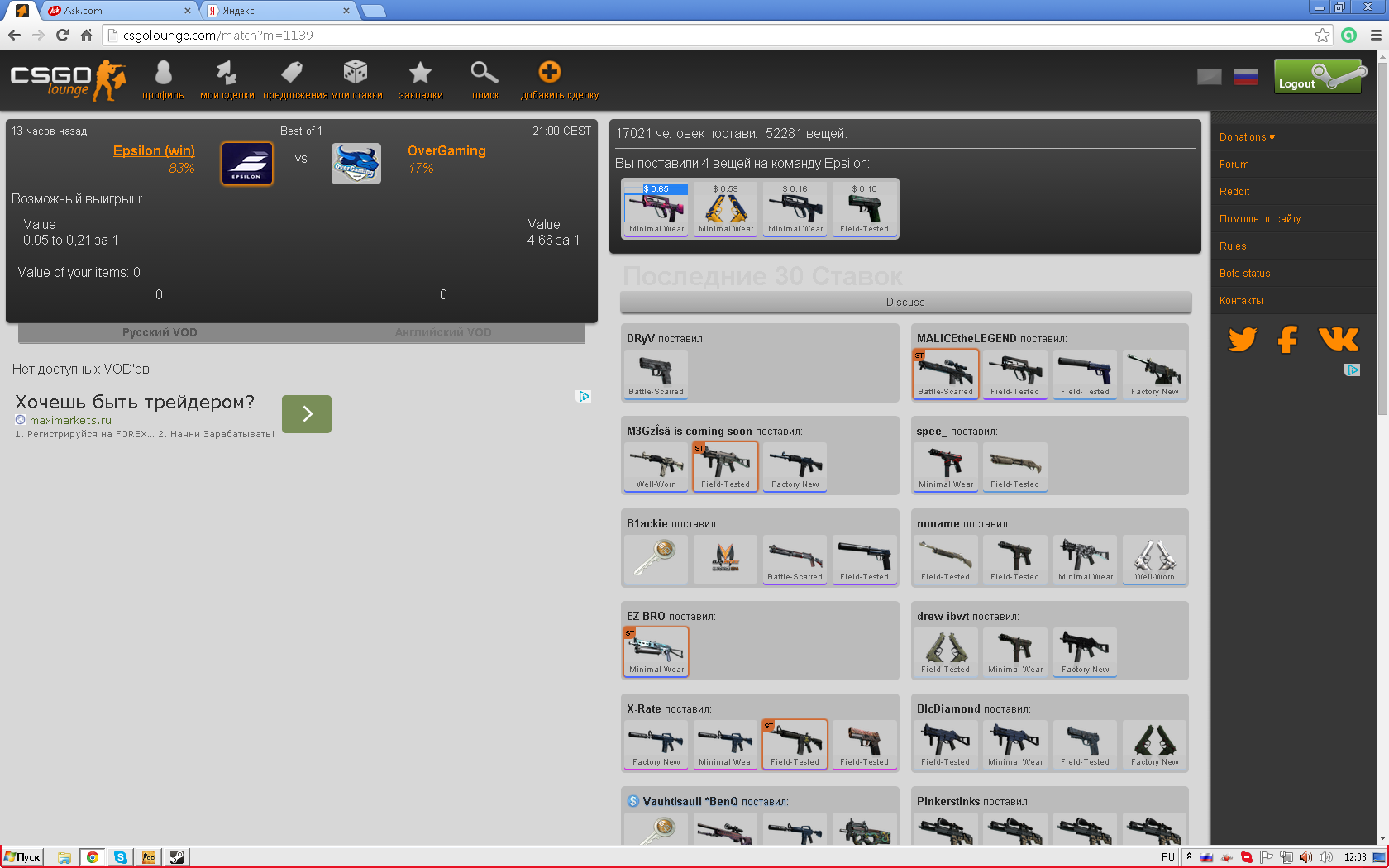Click the OverGaming team logo

(356, 164)
